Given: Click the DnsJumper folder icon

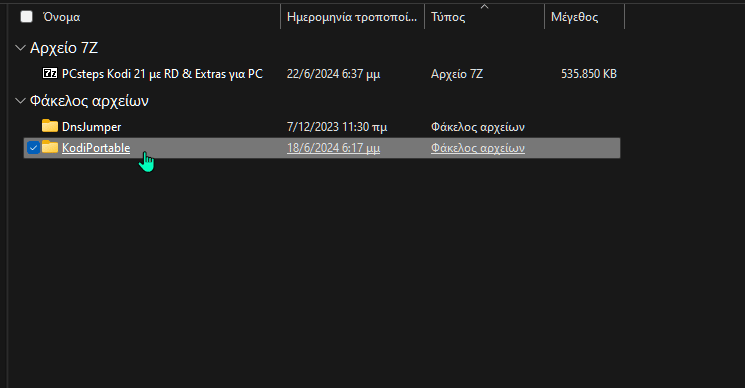Looking at the screenshot, I should [50, 126].
